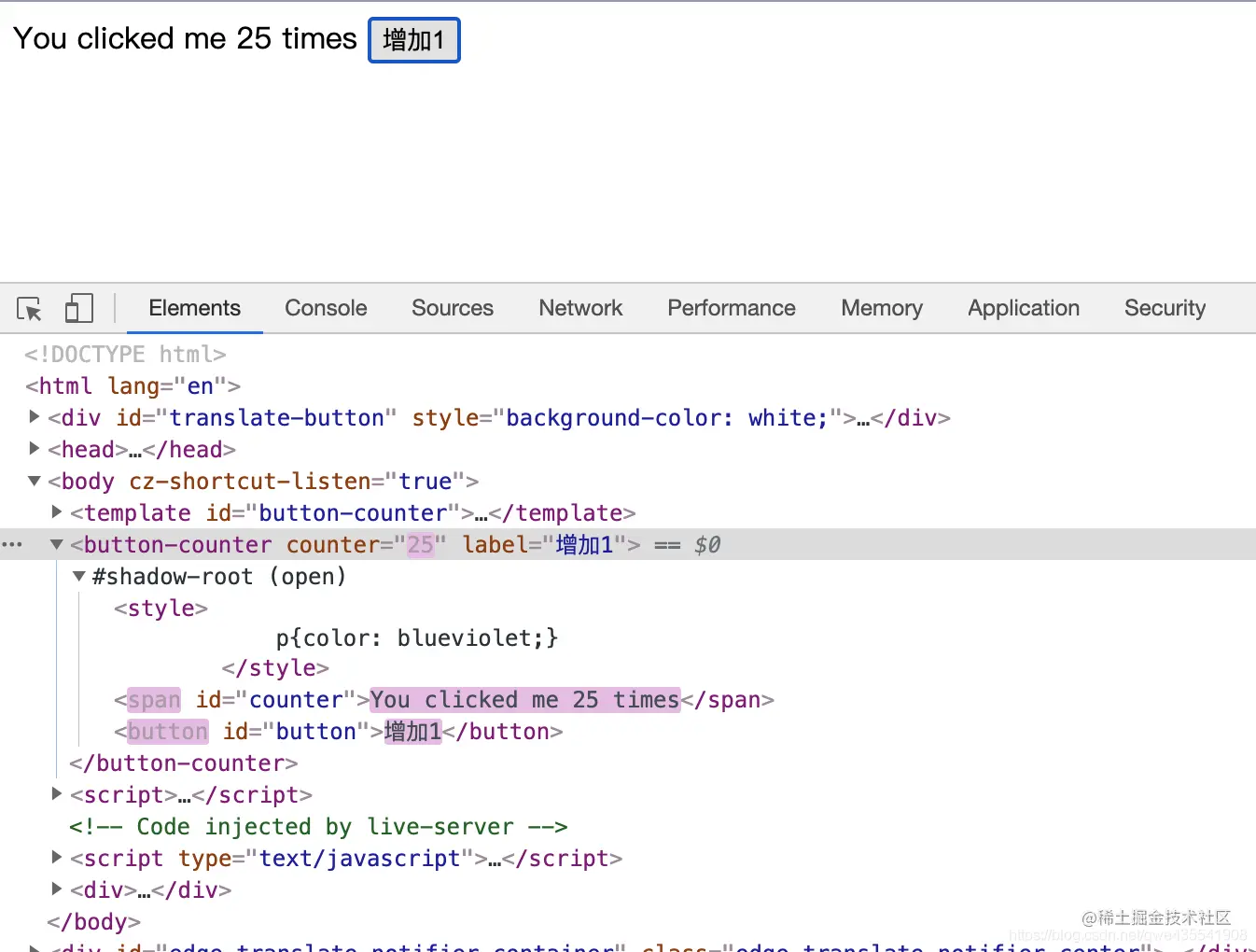Screen dimensions: 1256x952
Task: Open the Performance tab
Action: click(x=732, y=308)
